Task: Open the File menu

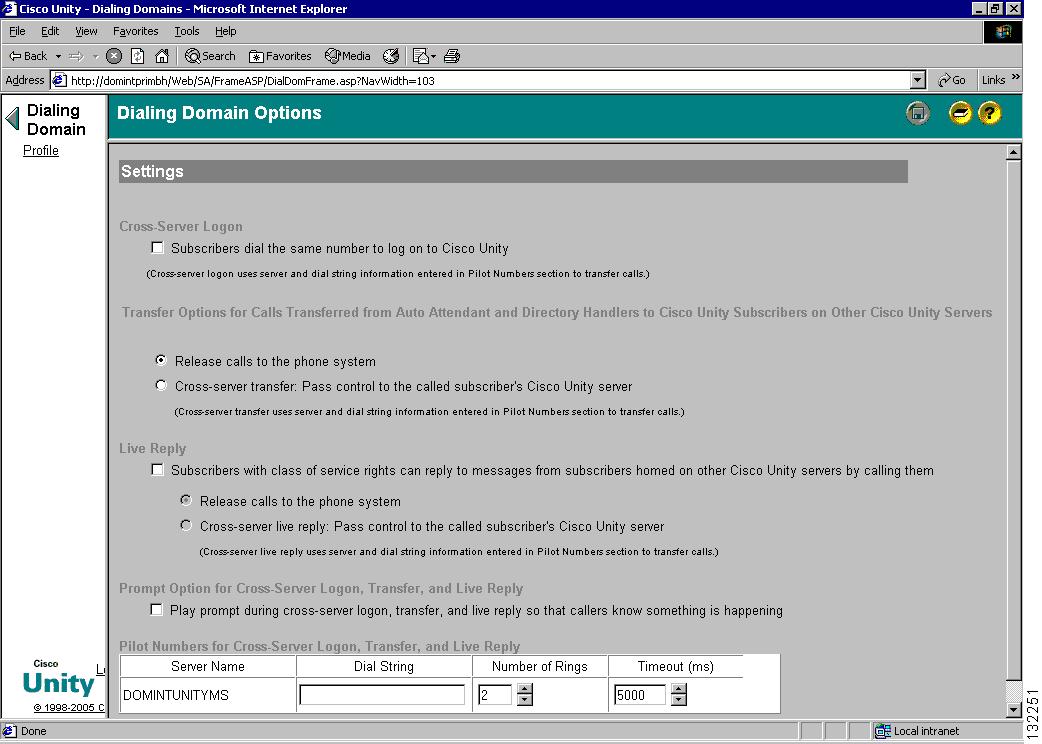Action: [x=17, y=31]
